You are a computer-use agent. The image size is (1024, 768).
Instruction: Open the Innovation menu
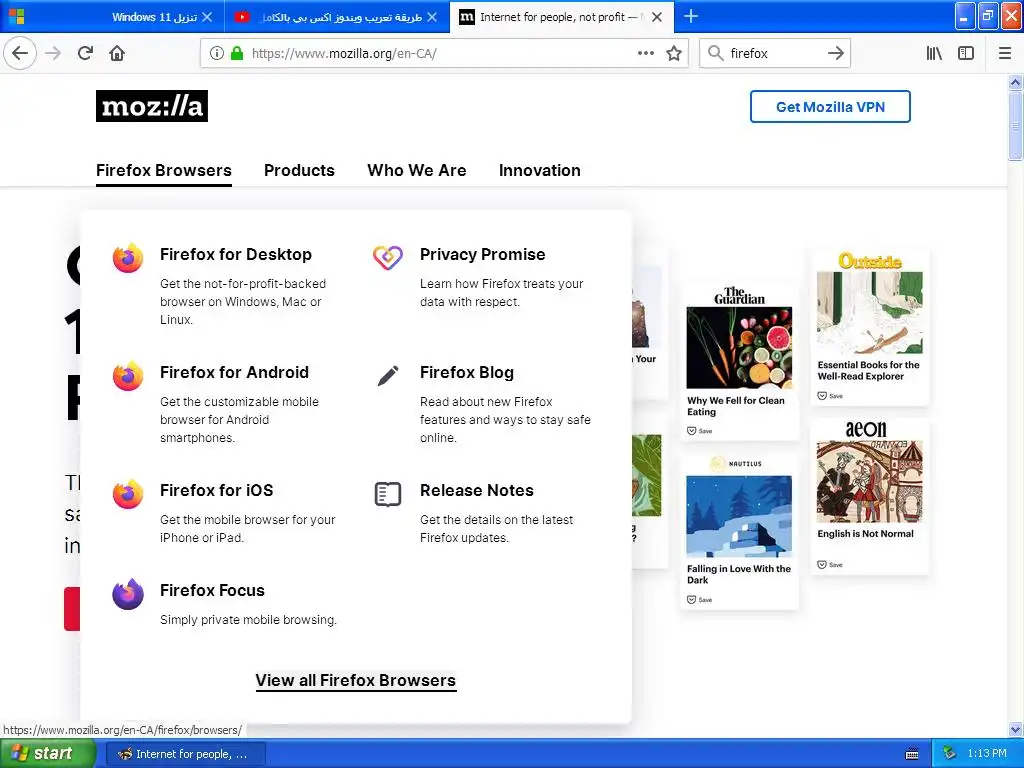point(539,170)
